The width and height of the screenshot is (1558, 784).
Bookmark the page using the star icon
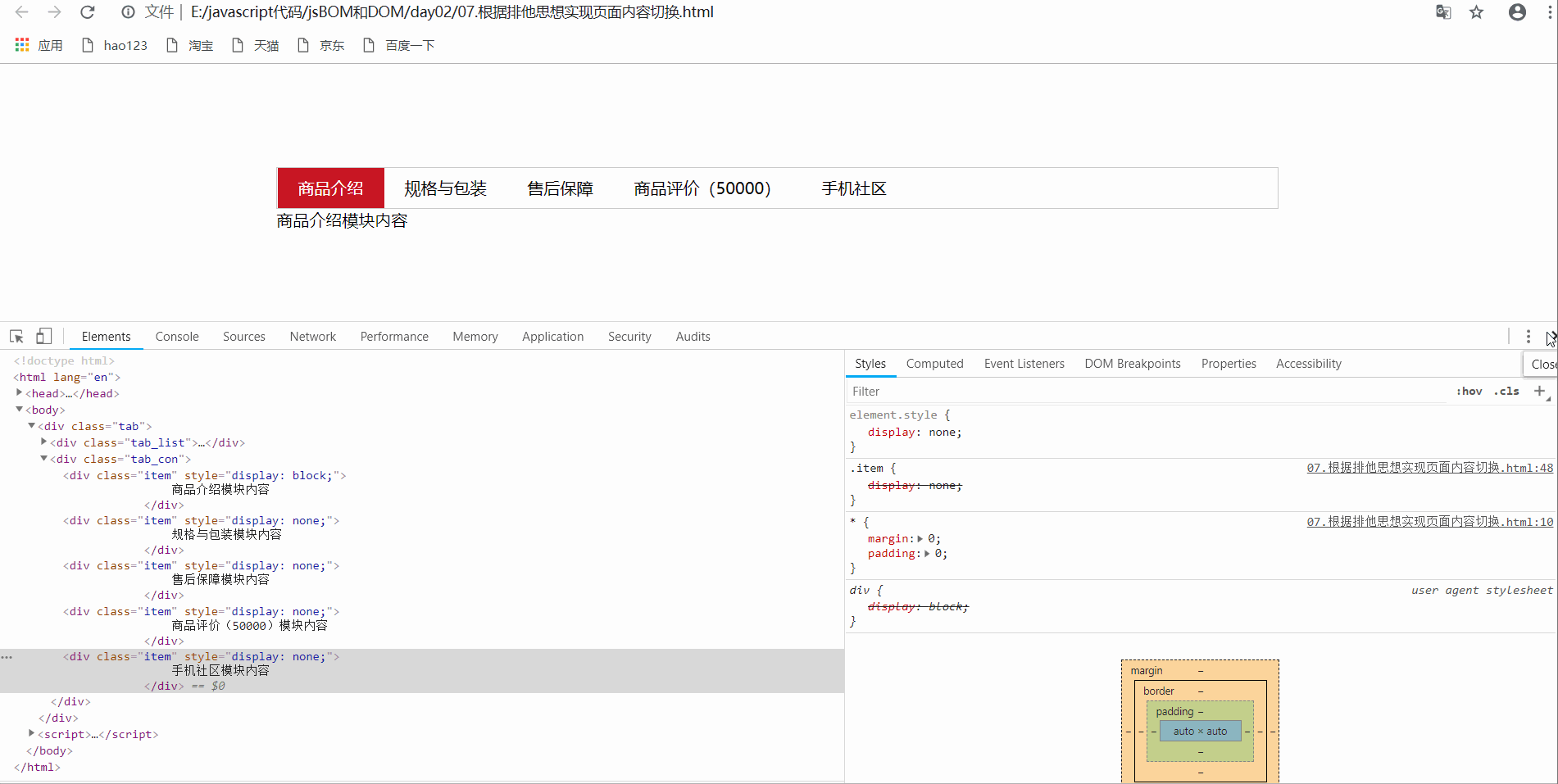point(1476,11)
